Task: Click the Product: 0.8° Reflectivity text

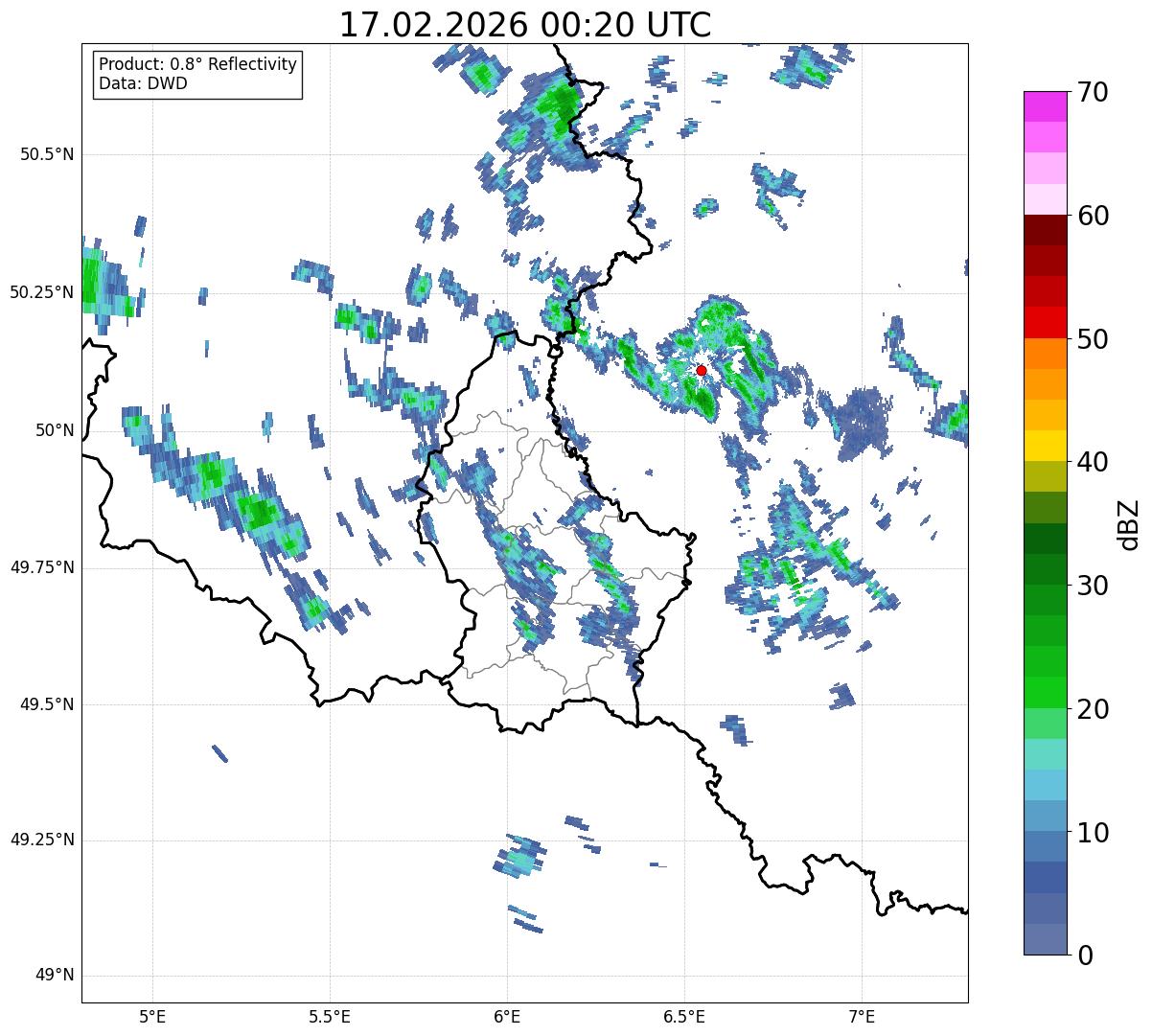Action: [x=197, y=64]
